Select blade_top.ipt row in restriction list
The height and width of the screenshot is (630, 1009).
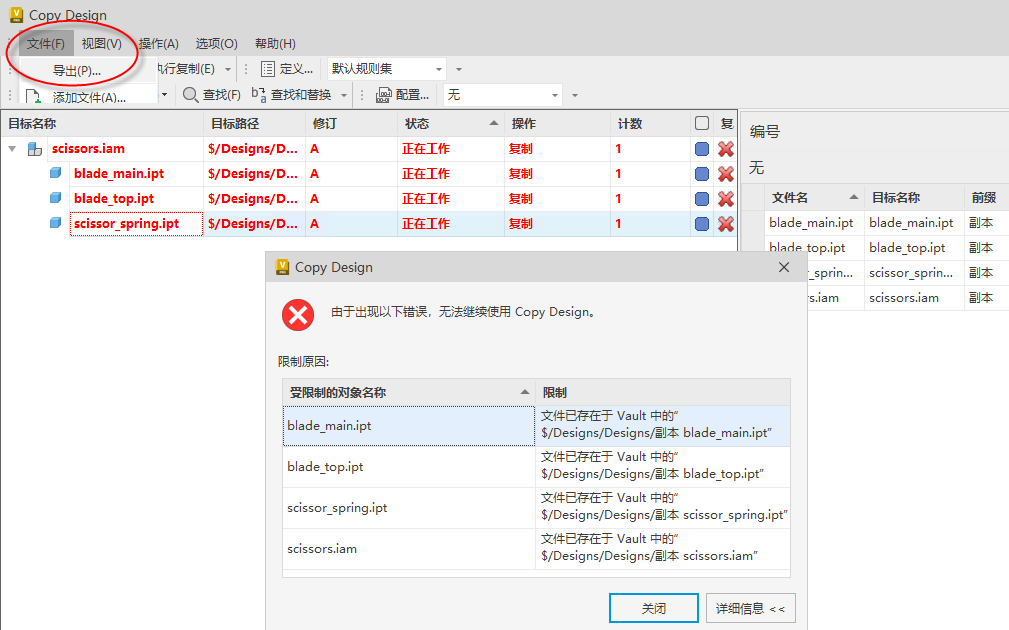[x=537, y=467]
